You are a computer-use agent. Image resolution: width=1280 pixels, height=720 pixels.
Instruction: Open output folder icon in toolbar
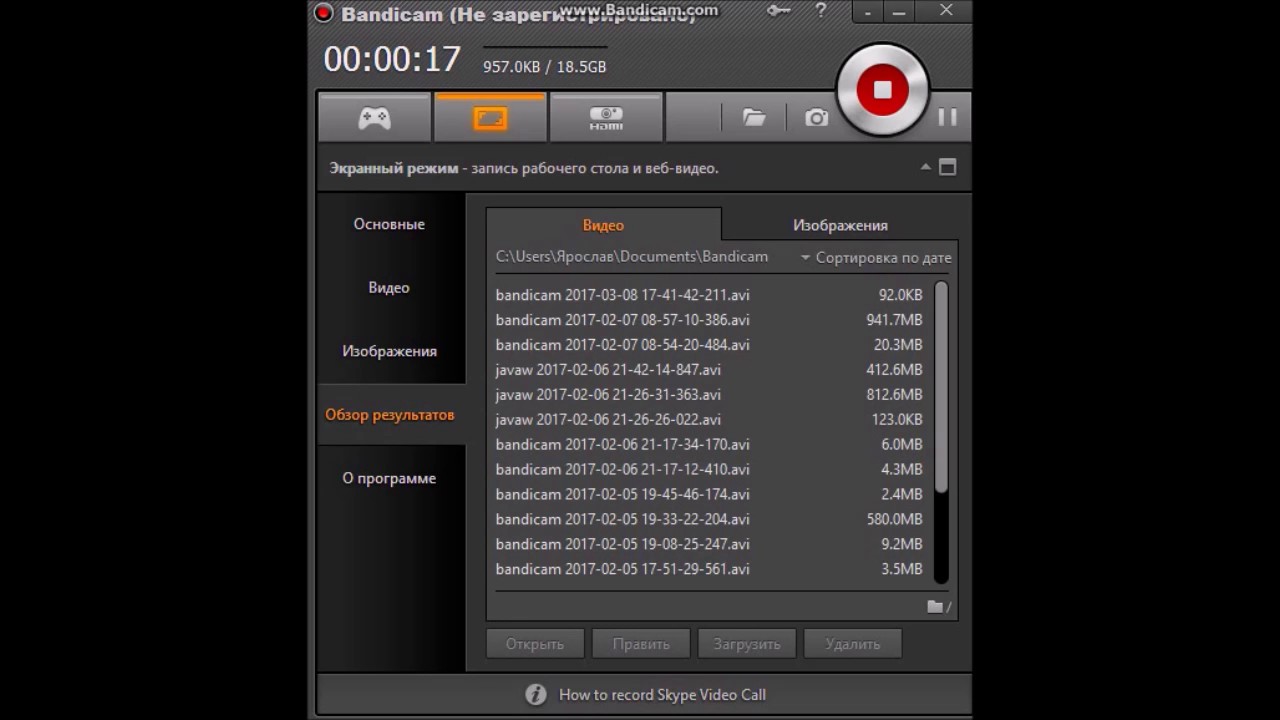click(754, 118)
